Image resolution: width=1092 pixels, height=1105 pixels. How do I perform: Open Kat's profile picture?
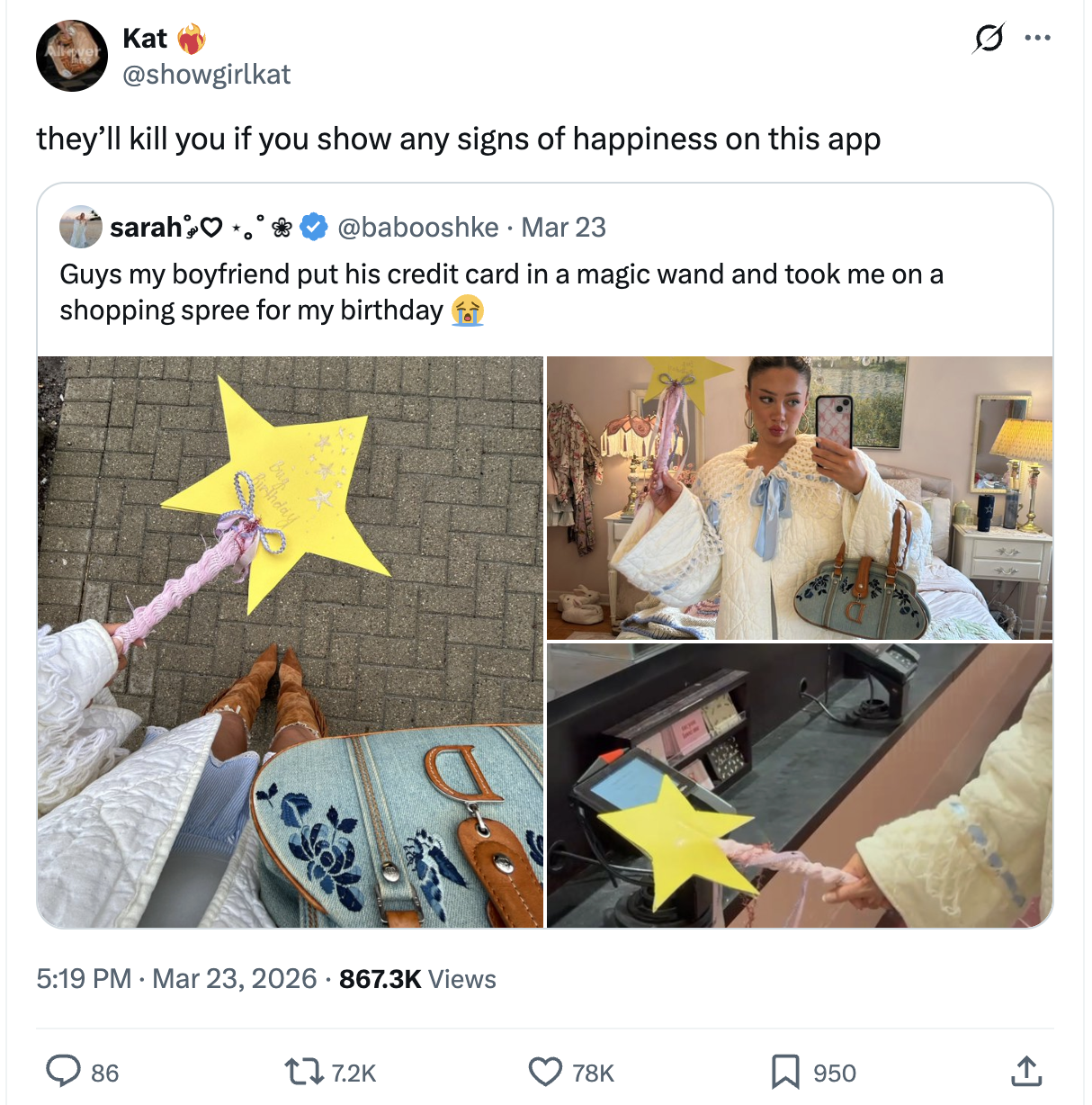[71, 55]
